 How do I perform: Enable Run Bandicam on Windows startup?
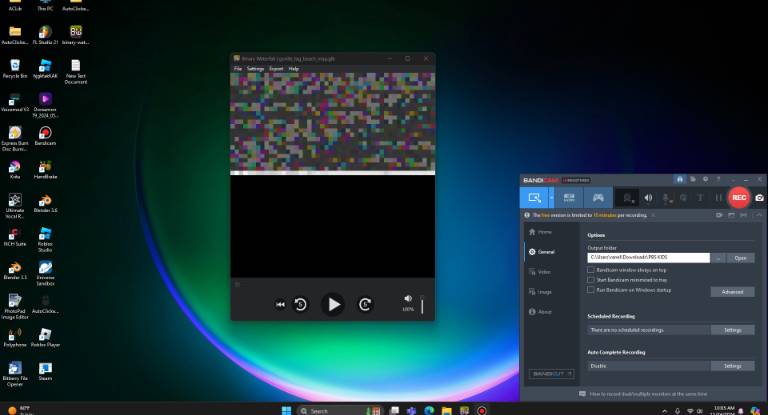tap(591, 290)
